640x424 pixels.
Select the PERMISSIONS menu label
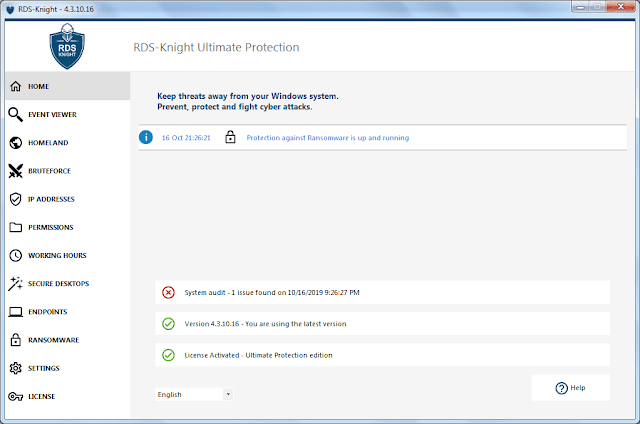(x=51, y=227)
